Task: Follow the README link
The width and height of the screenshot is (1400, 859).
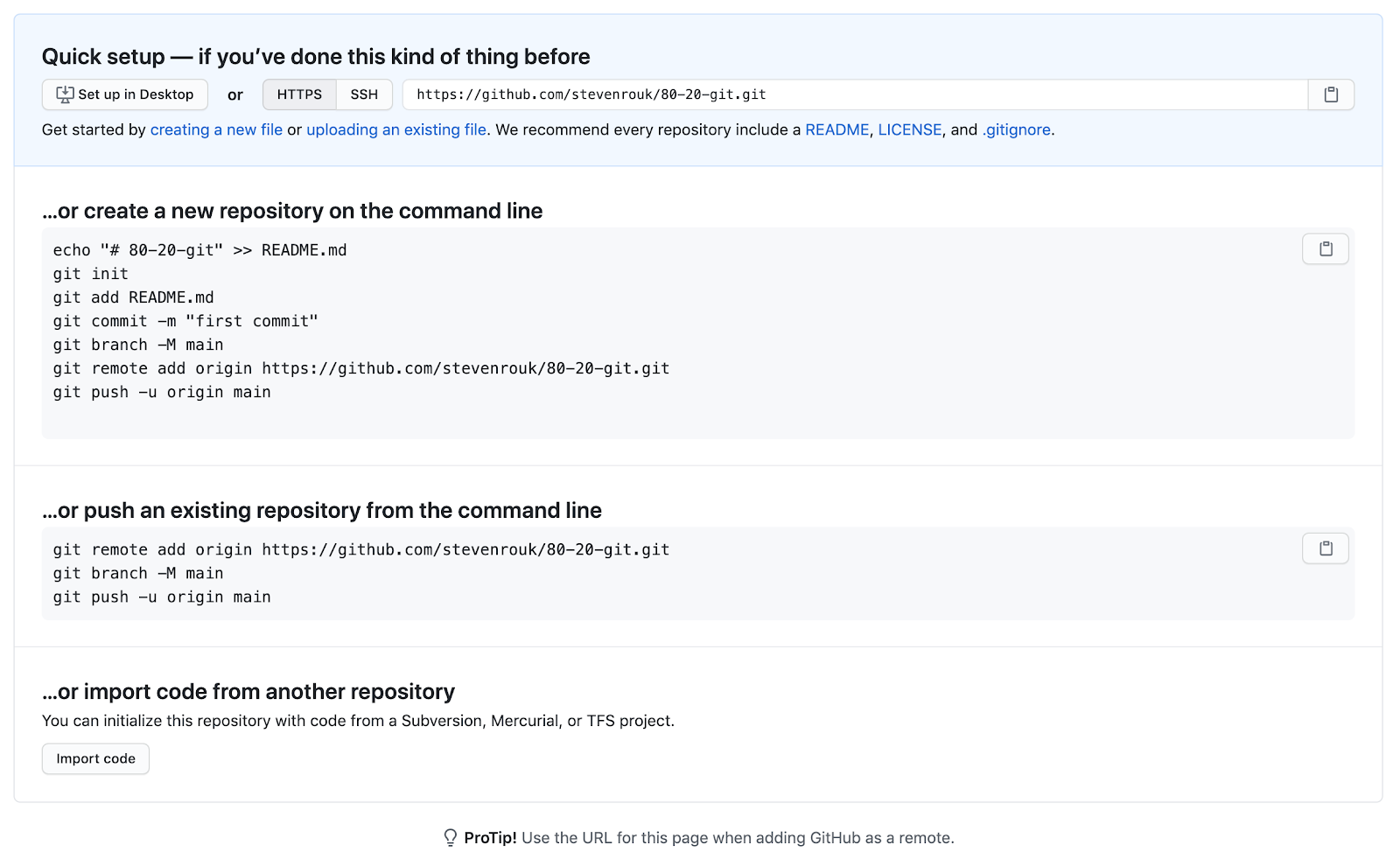Action: click(836, 129)
